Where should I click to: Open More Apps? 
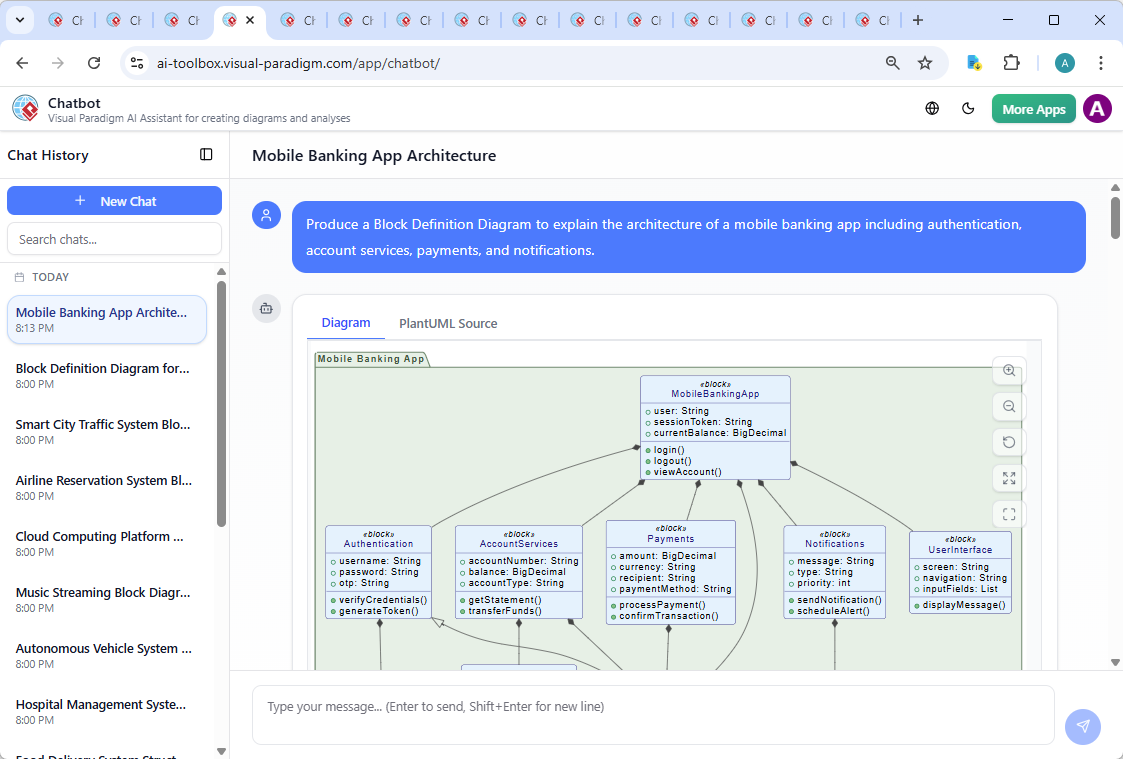[1033, 108]
